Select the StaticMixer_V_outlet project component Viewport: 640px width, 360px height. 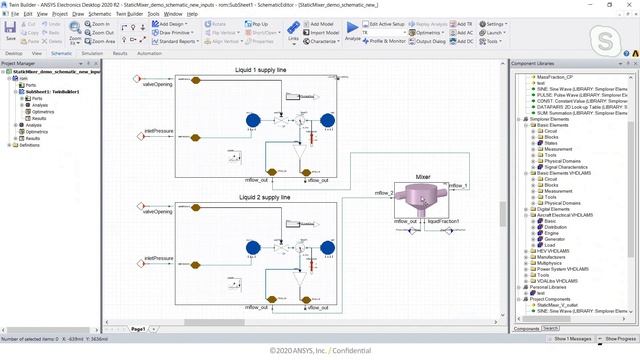coord(557,305)
